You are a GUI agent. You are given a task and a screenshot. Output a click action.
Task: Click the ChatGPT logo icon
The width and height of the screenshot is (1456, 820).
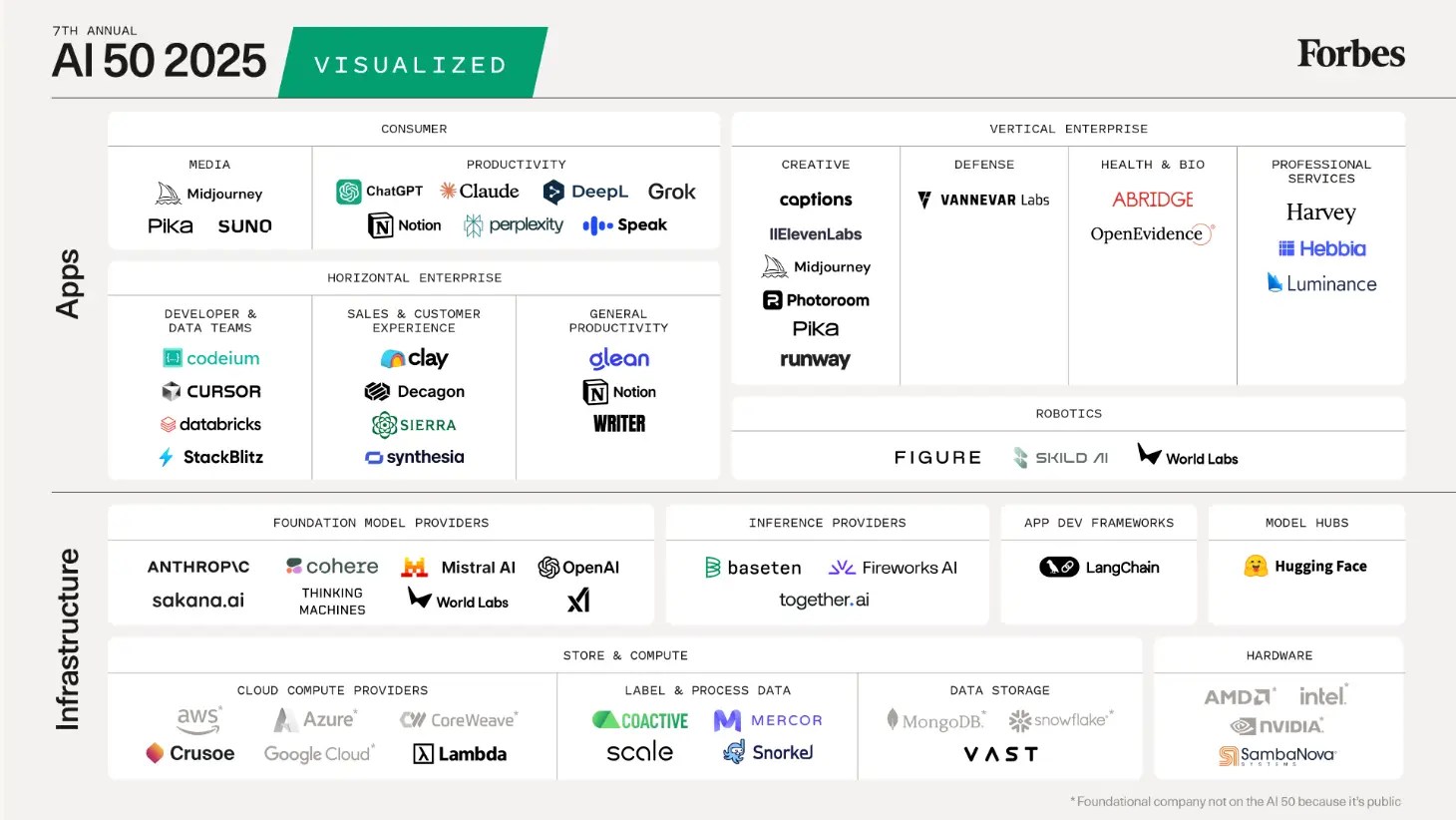pyautogui.click(x=349, y=192)
